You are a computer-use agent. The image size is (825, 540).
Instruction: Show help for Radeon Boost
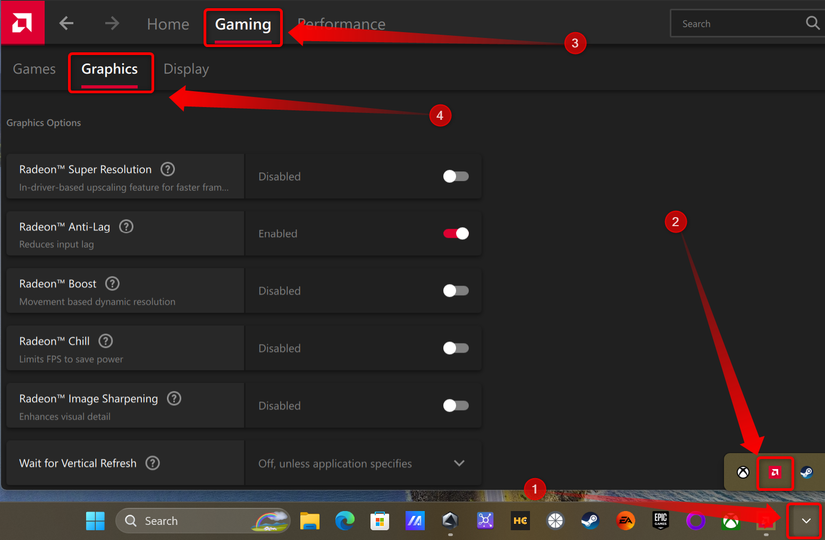pos(112,284)
